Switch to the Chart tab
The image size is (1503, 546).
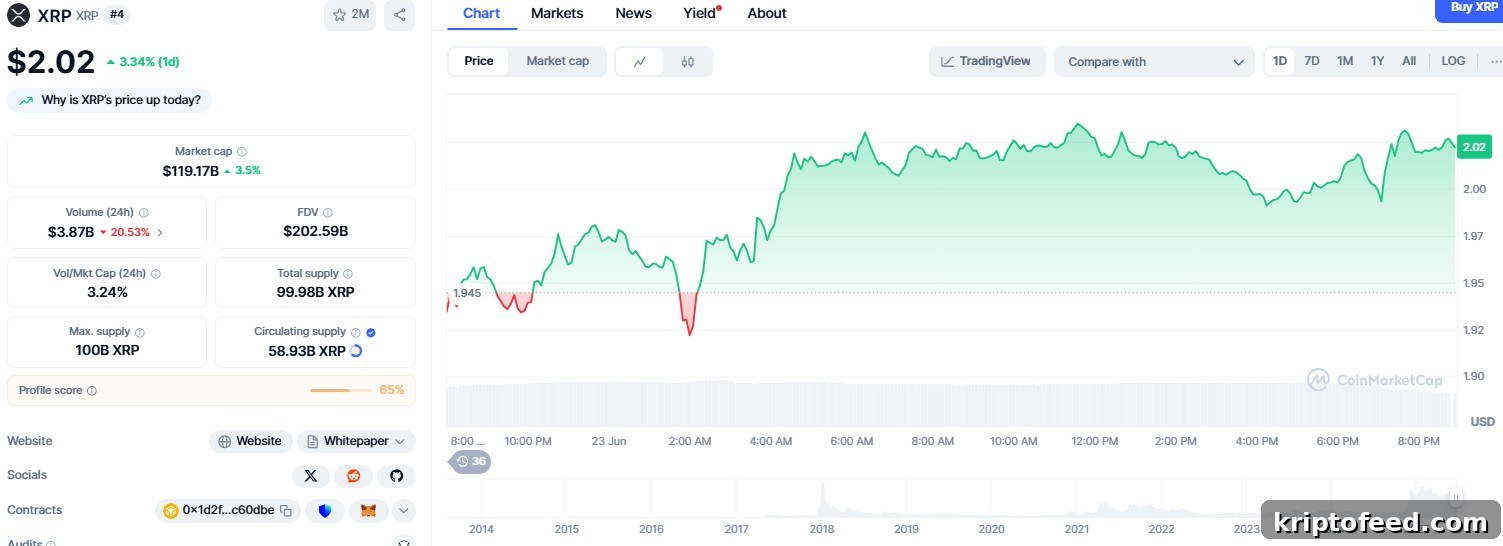click(x=482, y=13)
